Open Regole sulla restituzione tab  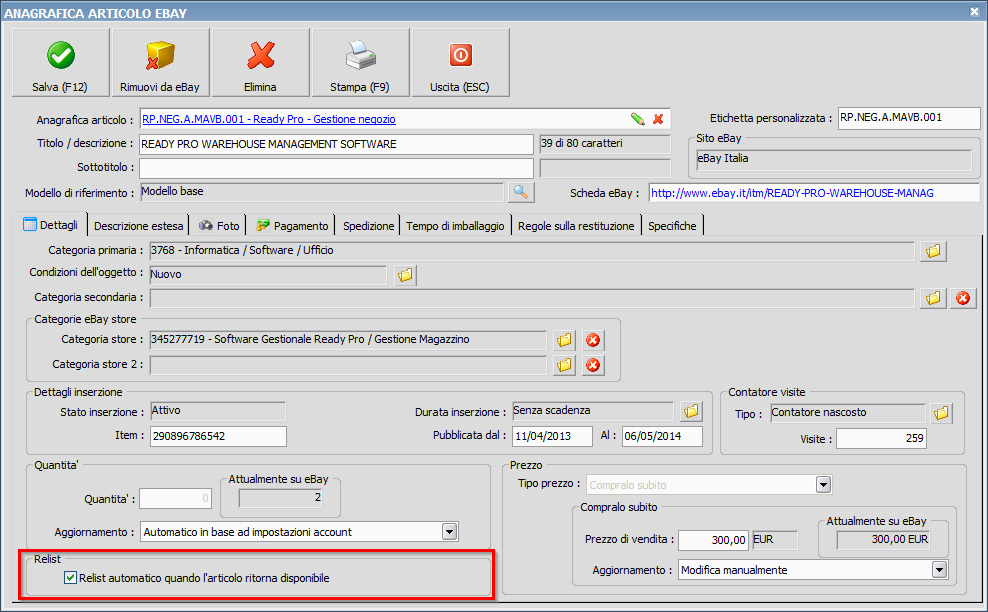click(576, 226)
